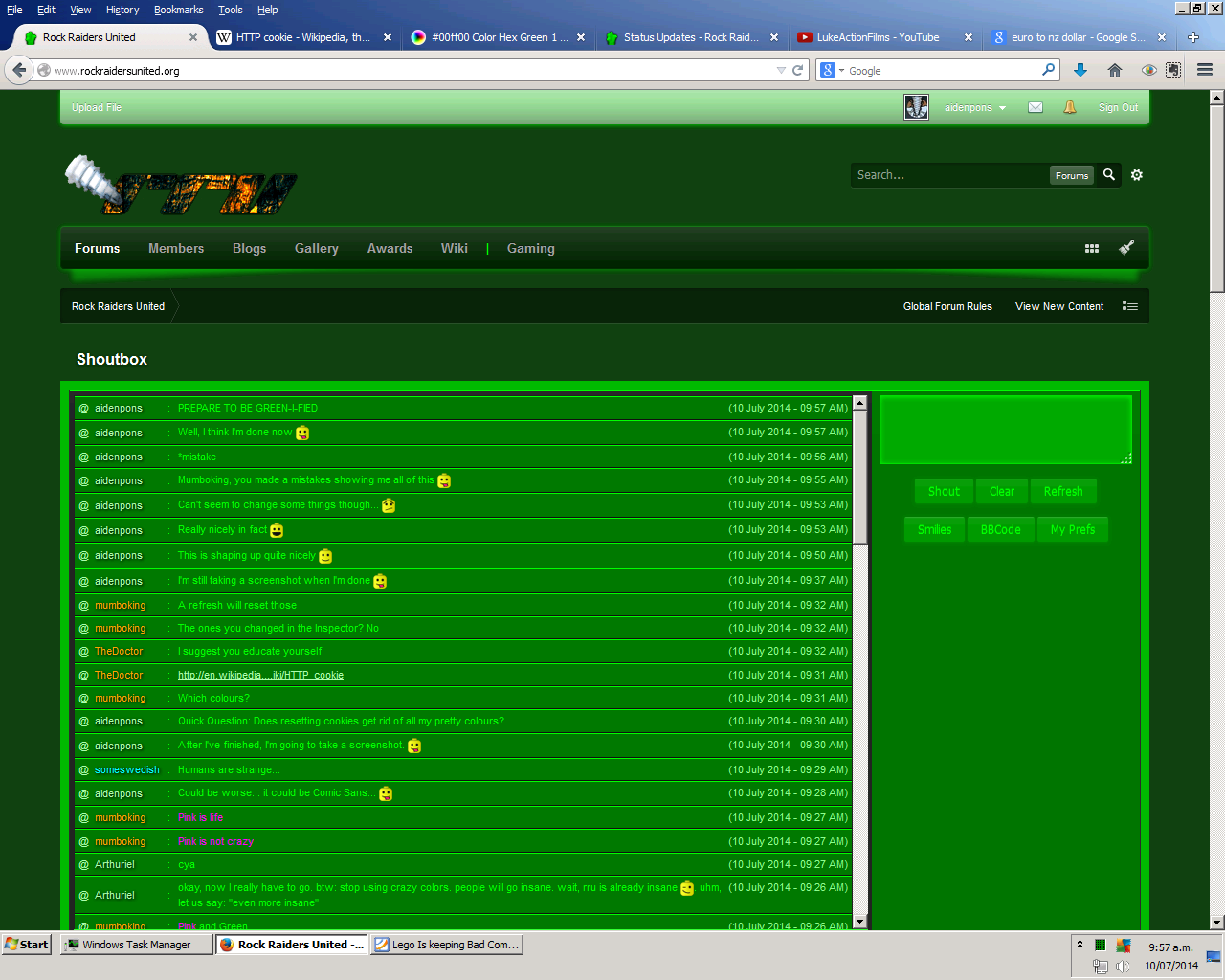This screenshot has height=980, width=1225.
Task: Open the BBCode button
Action: 1001,529
